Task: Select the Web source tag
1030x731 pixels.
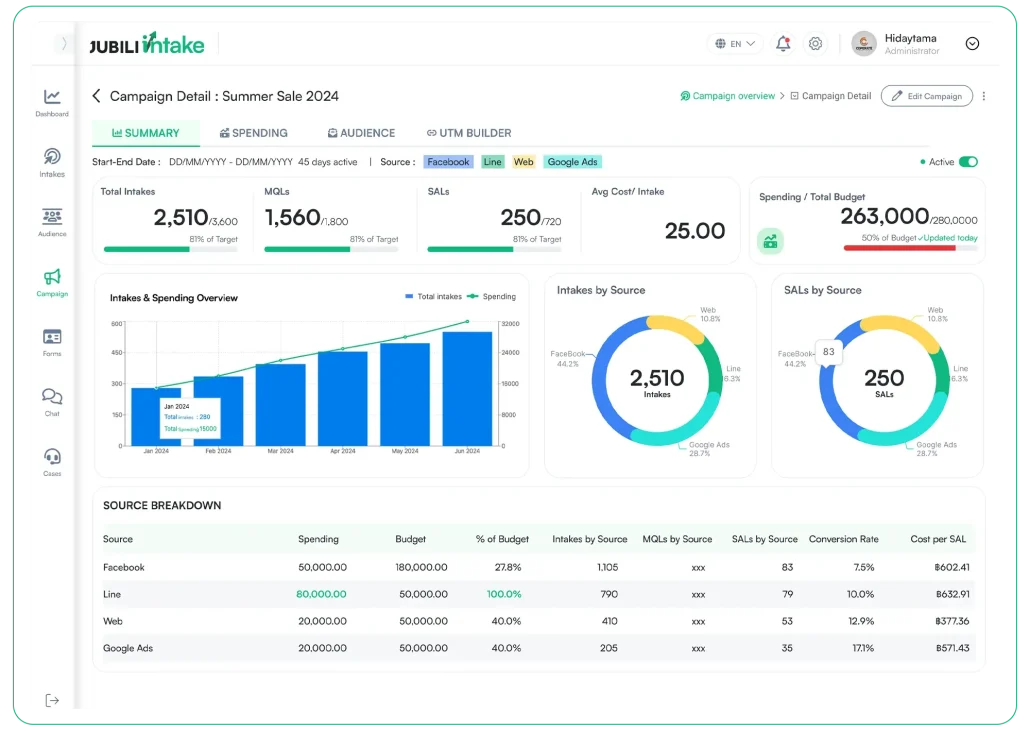Action: (x=524, y=162)
